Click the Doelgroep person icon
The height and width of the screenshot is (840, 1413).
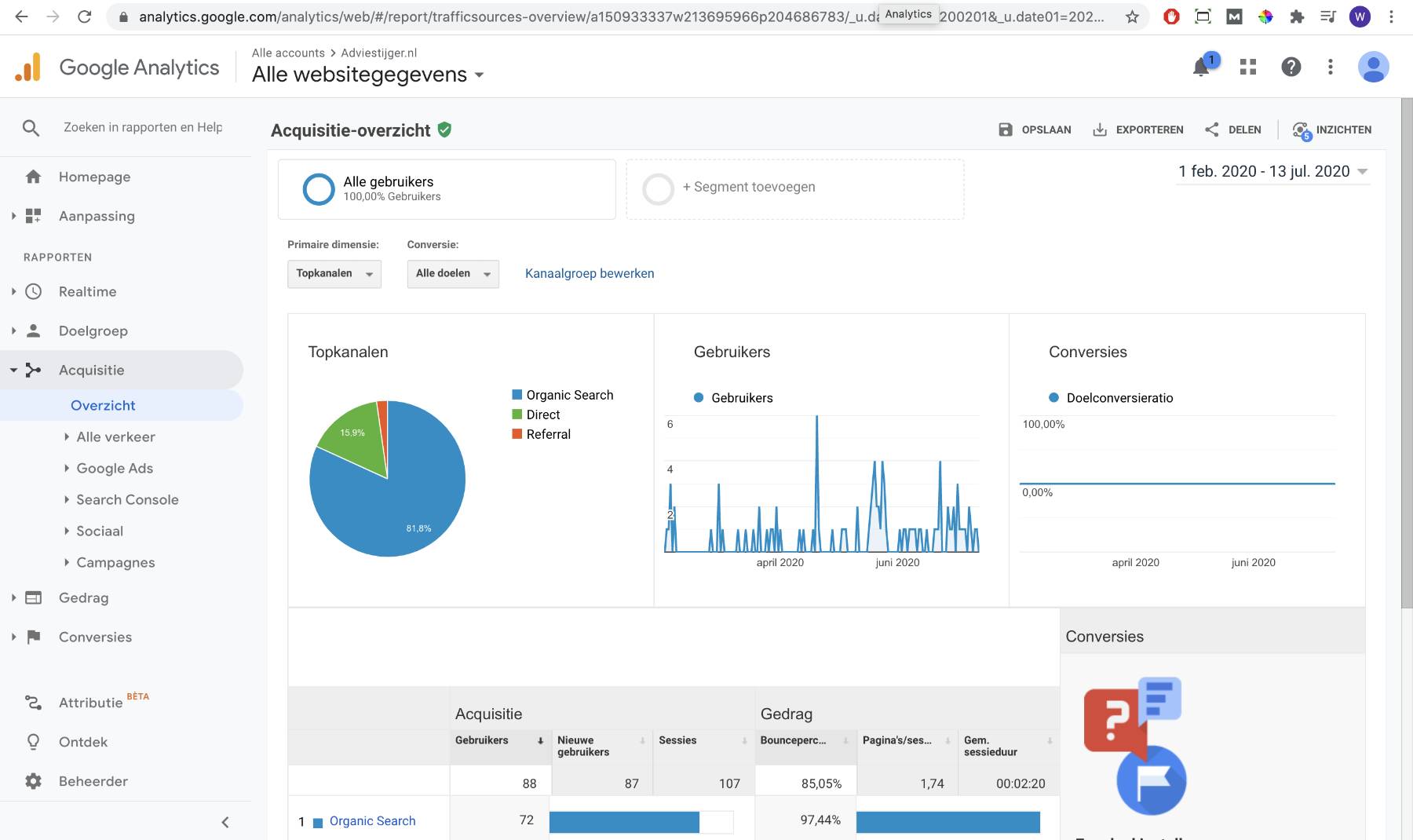point(33,331)
